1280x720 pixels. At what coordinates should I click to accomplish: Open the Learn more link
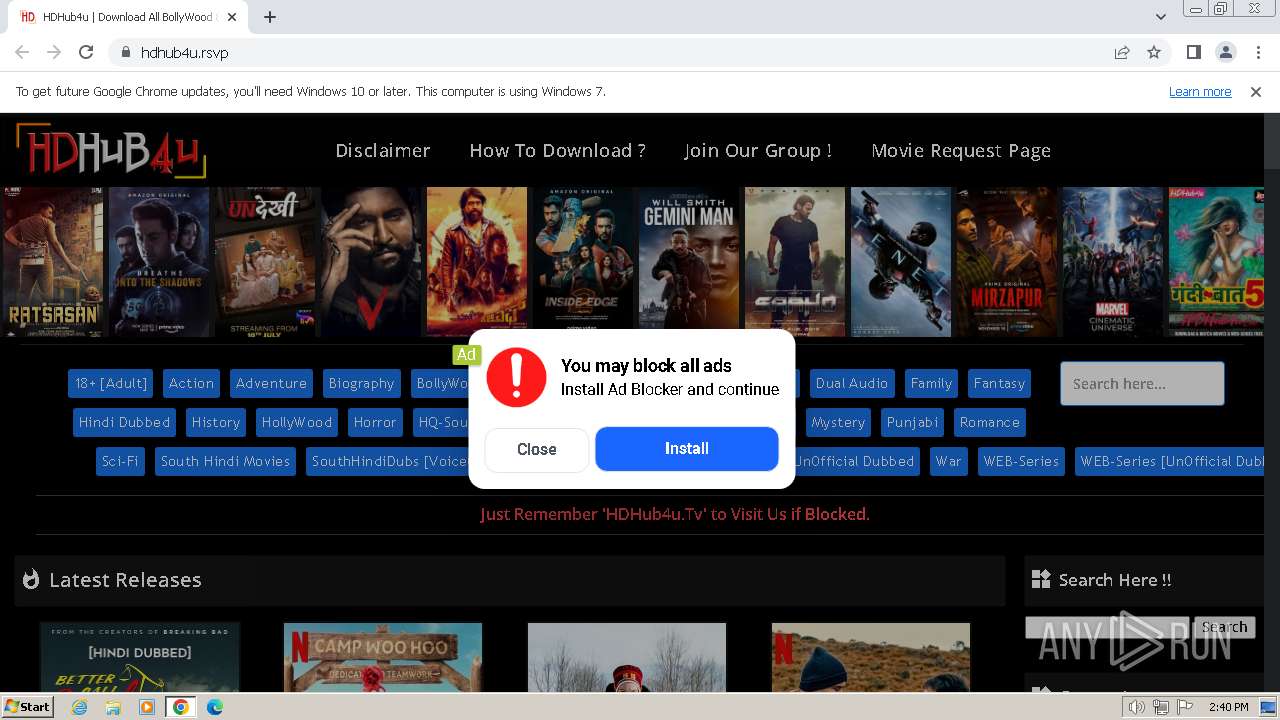(x=1200, y=92)
